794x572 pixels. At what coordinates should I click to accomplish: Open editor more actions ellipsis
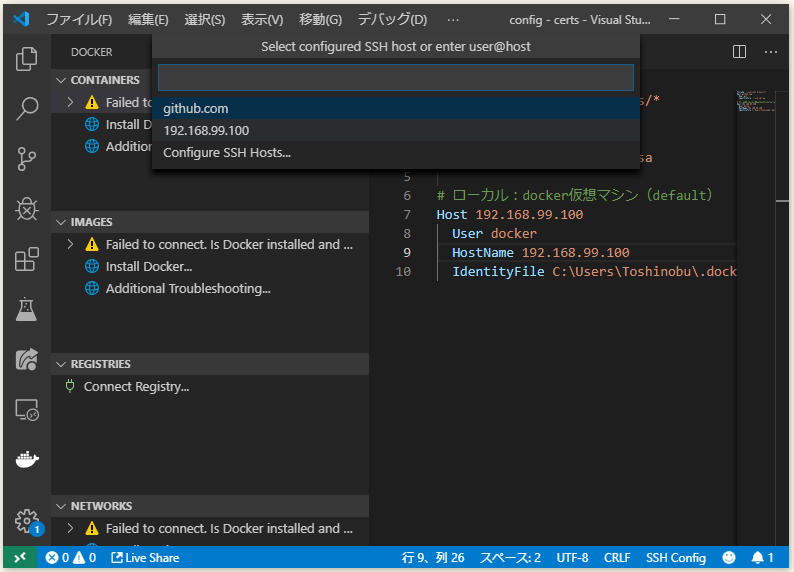[771, 52]
